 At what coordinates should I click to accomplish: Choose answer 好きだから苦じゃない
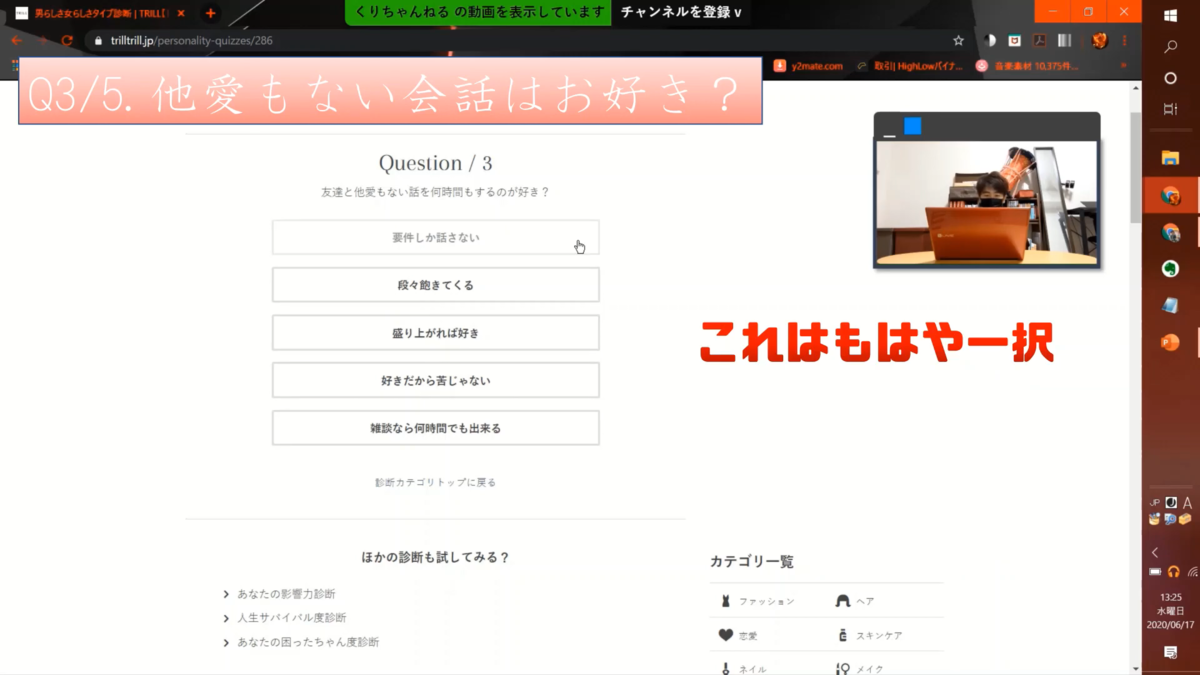click(436, 381)
